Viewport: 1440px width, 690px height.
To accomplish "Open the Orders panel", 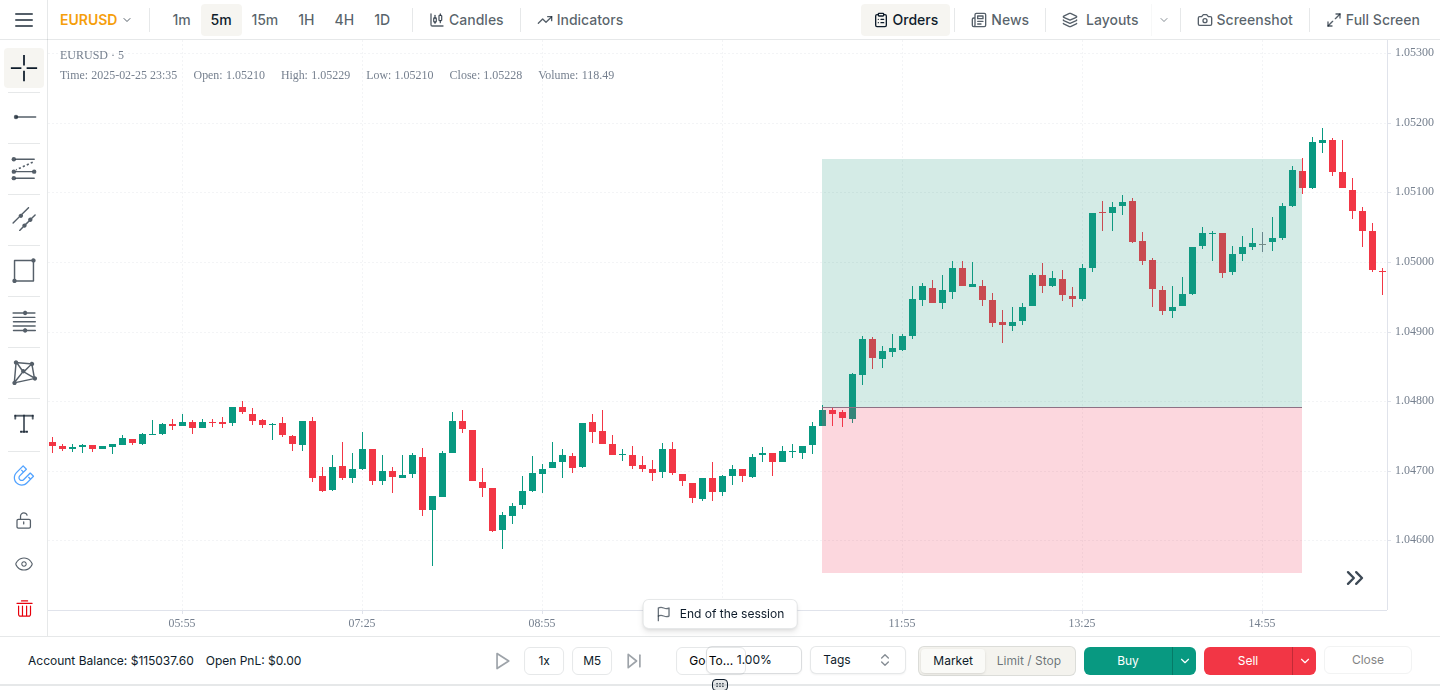I will coord(905,20).
